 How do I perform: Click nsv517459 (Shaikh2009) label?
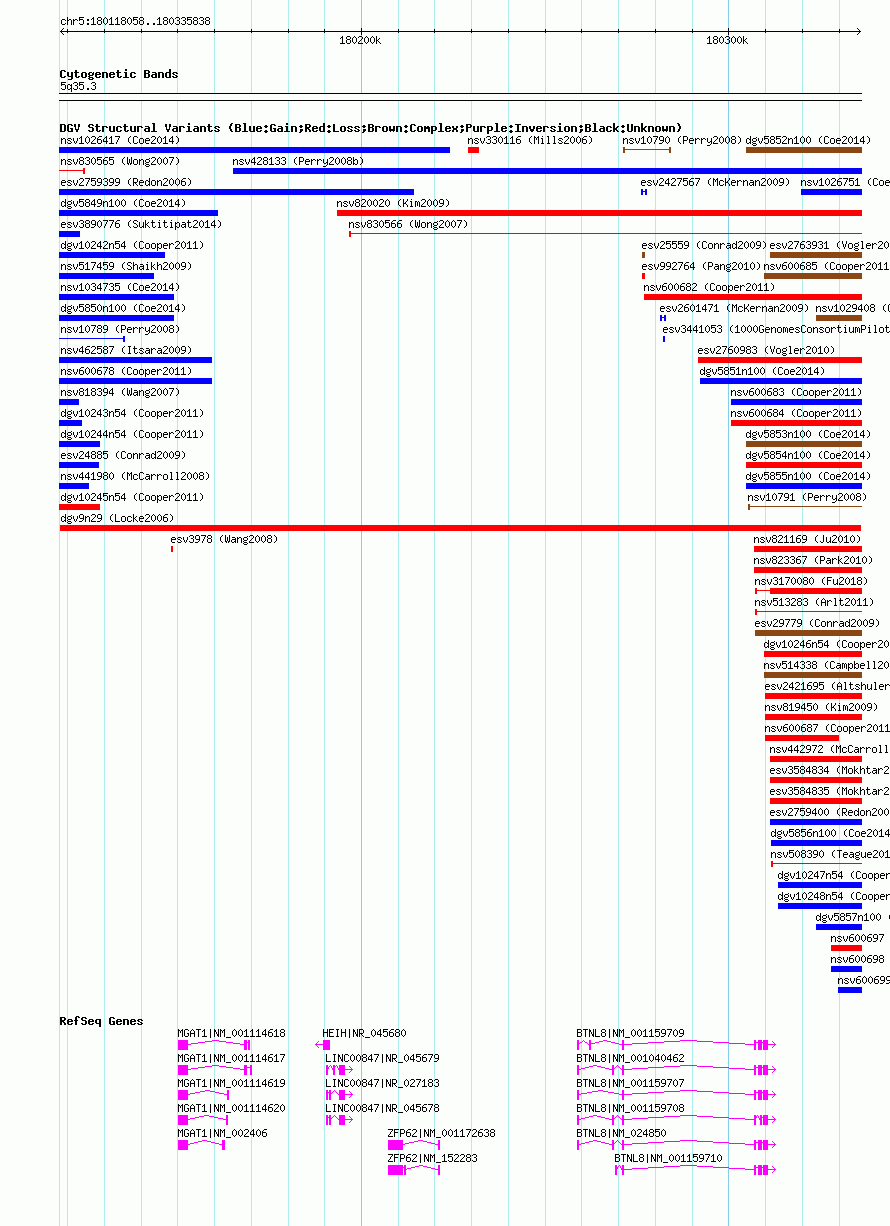click(x=125, y=267)
